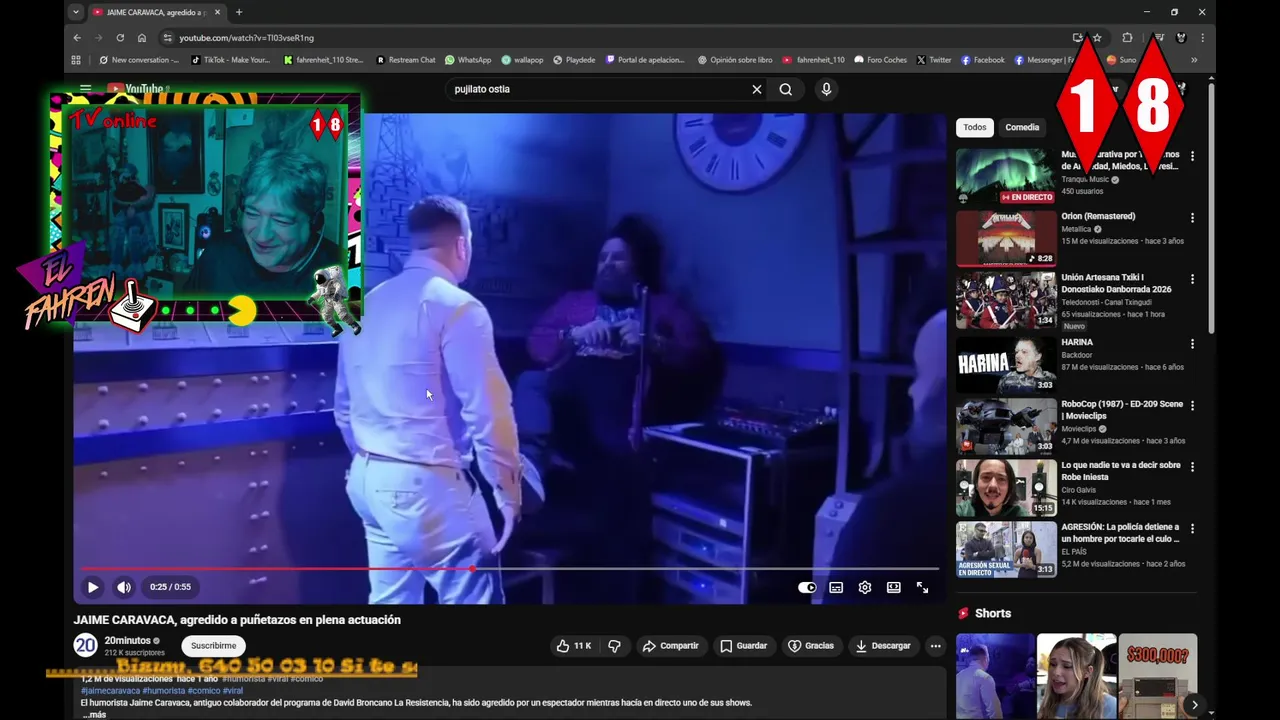Image resolution: width=1280 pixels, height=720 pixels.
Task: Open options menu for Orion (Remastered) video
Action: tap(1192, 218)
